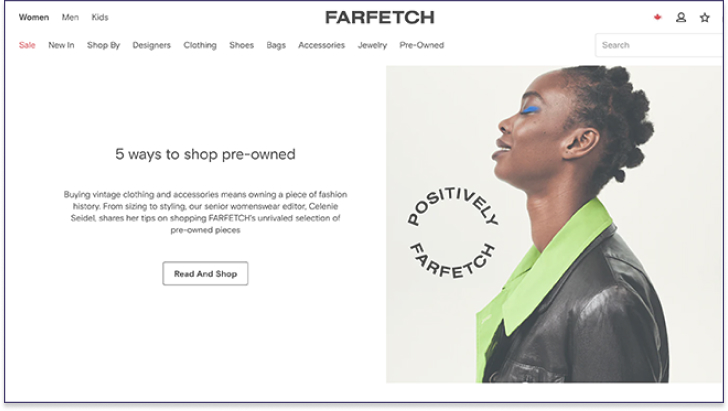Open the wishlist star icon
728x411 pixels.
coord(705,18)
